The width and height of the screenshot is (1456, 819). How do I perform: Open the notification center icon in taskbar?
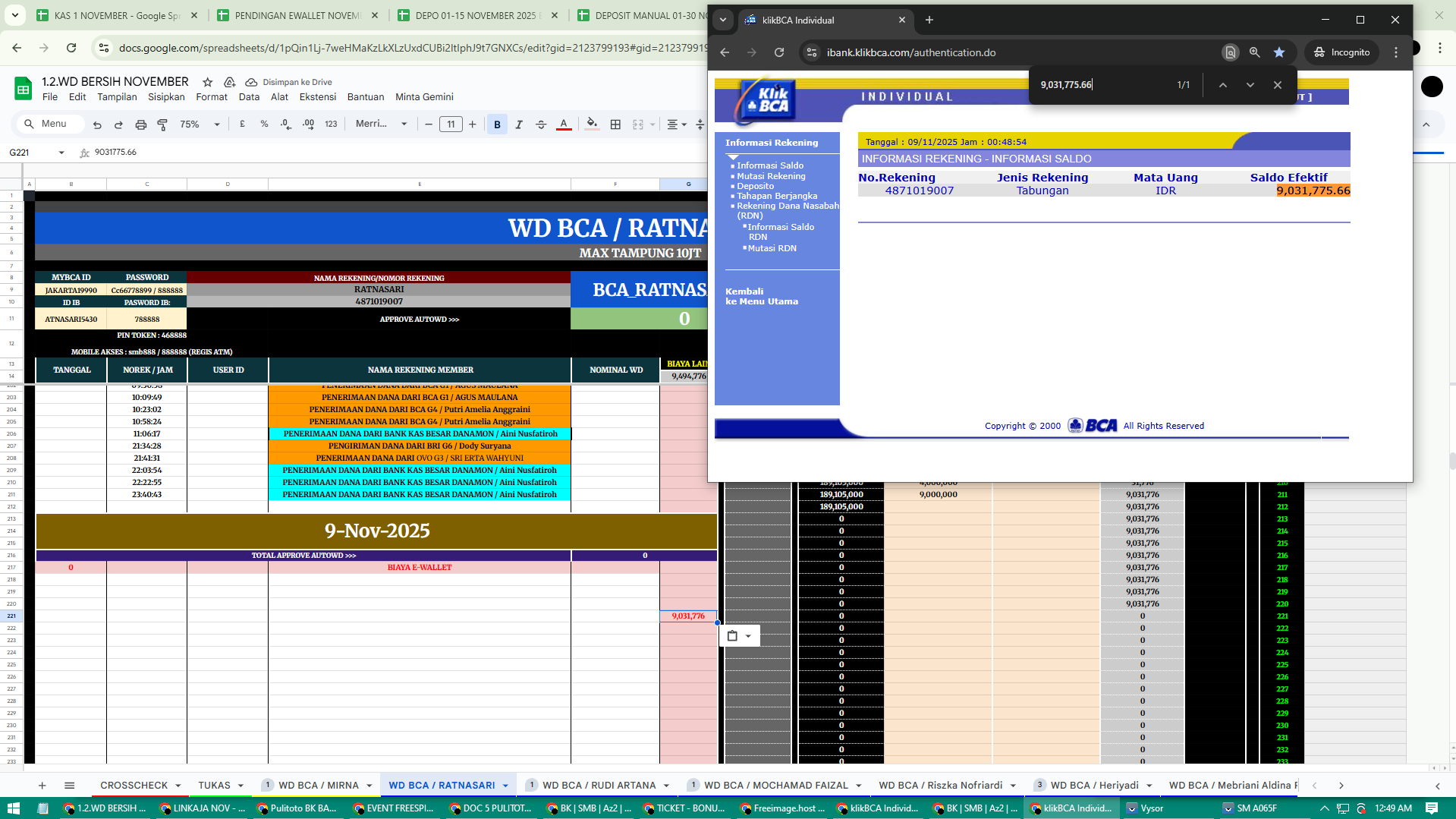[x=1432, y=808]
